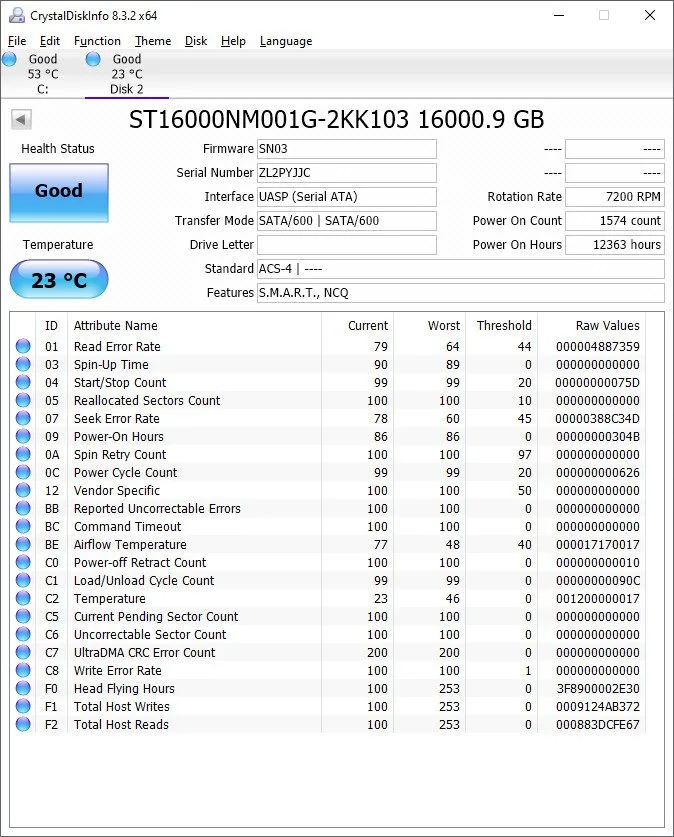
Task: Click status orb of Total Host Writes row
Action: pos(23,706)
